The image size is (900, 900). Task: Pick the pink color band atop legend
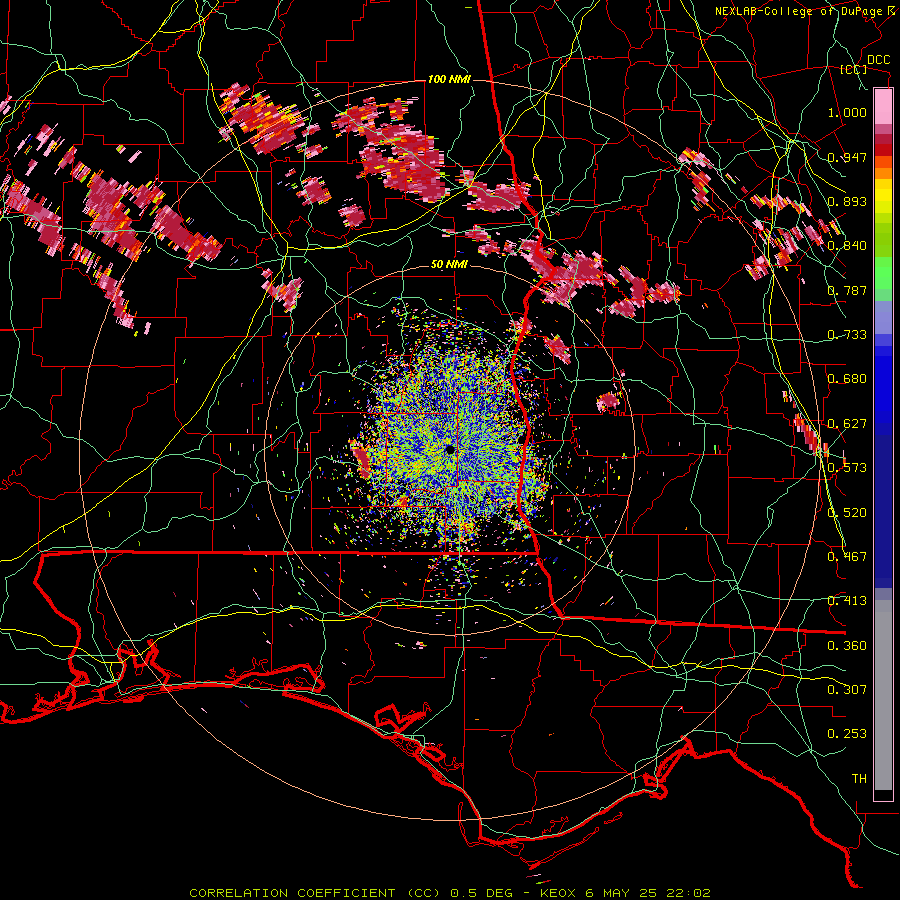point(883,106)
